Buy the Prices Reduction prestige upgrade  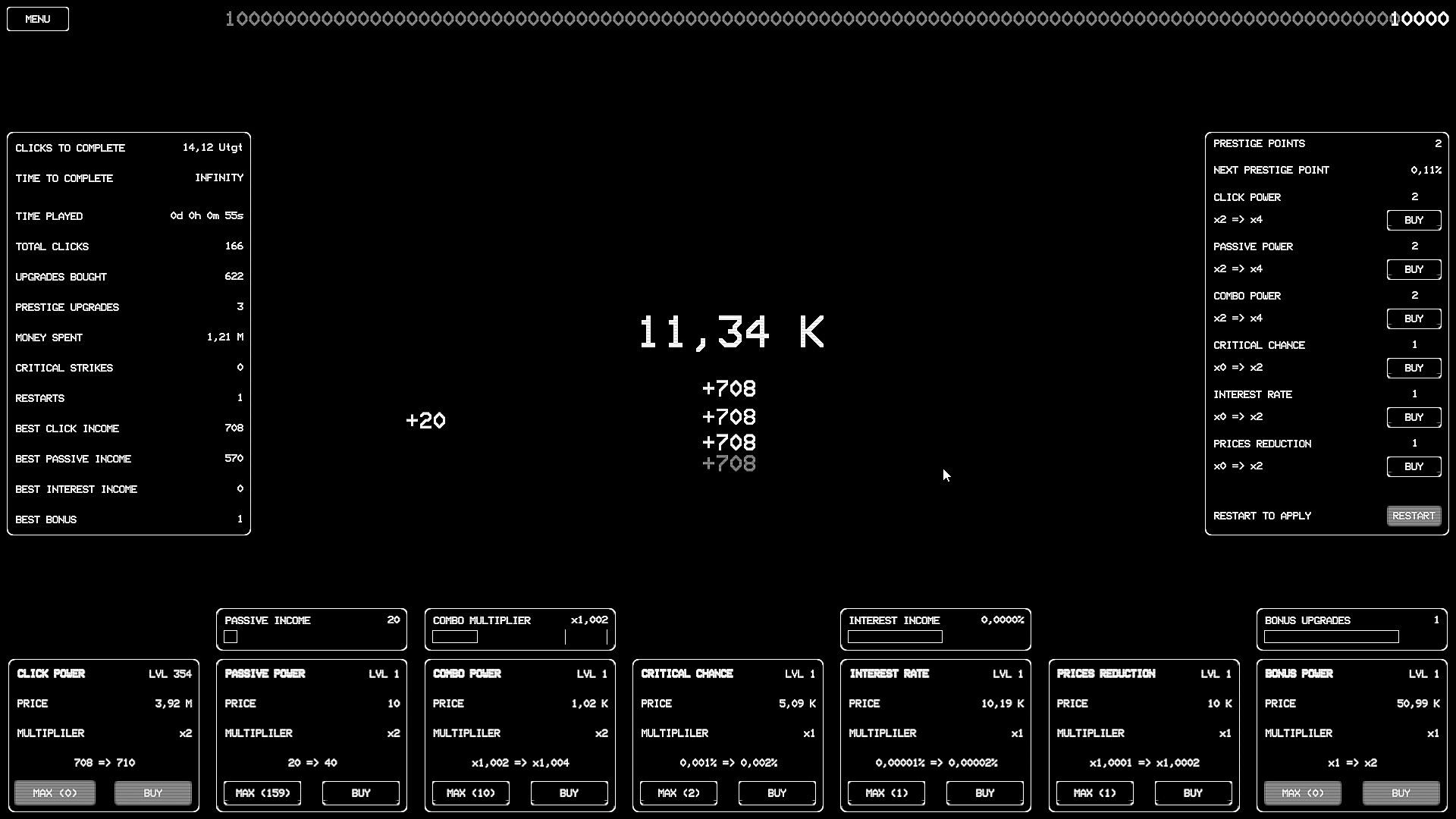coord(1414,466)
